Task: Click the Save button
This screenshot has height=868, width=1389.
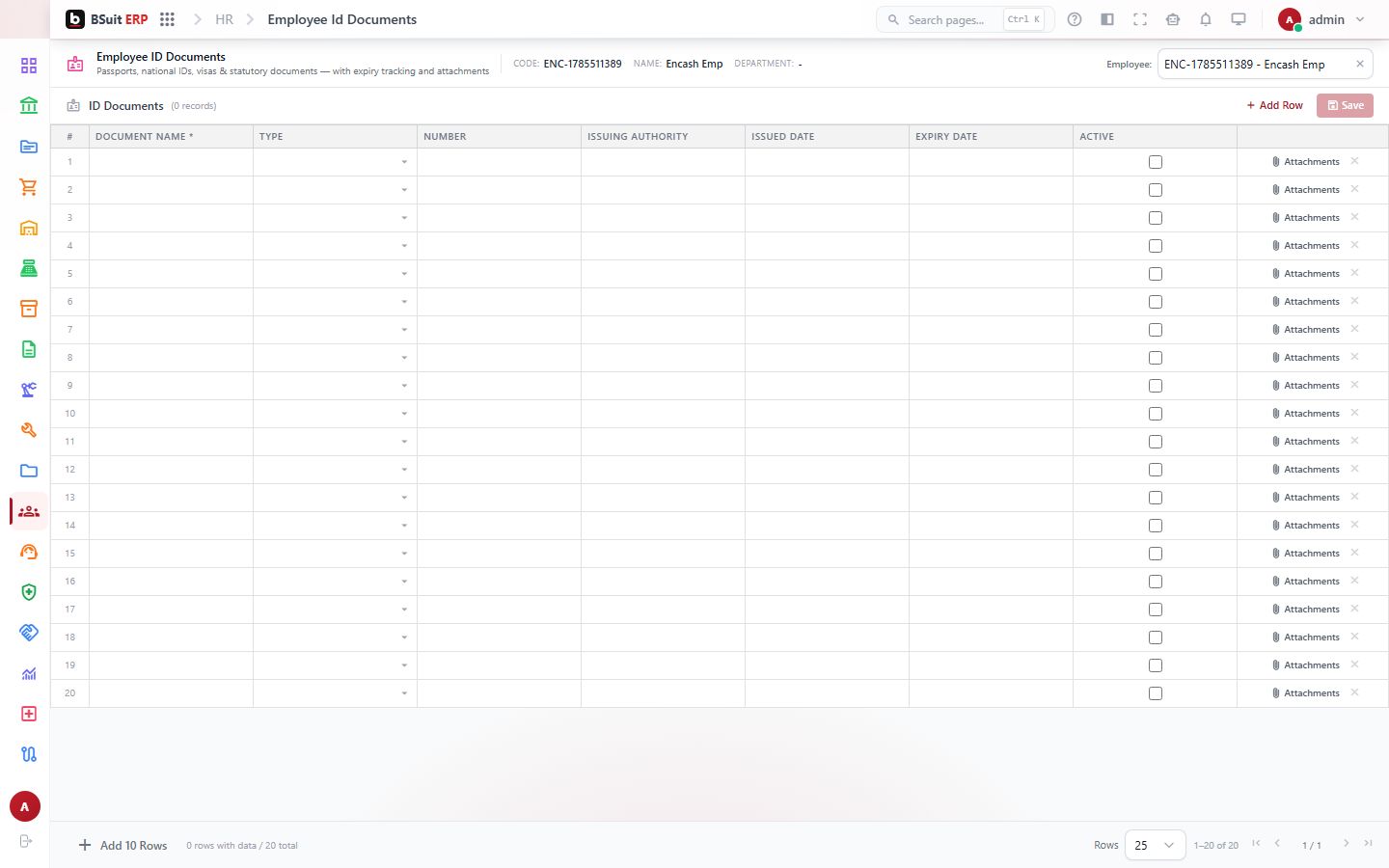Action: (x=1345, y=105)
